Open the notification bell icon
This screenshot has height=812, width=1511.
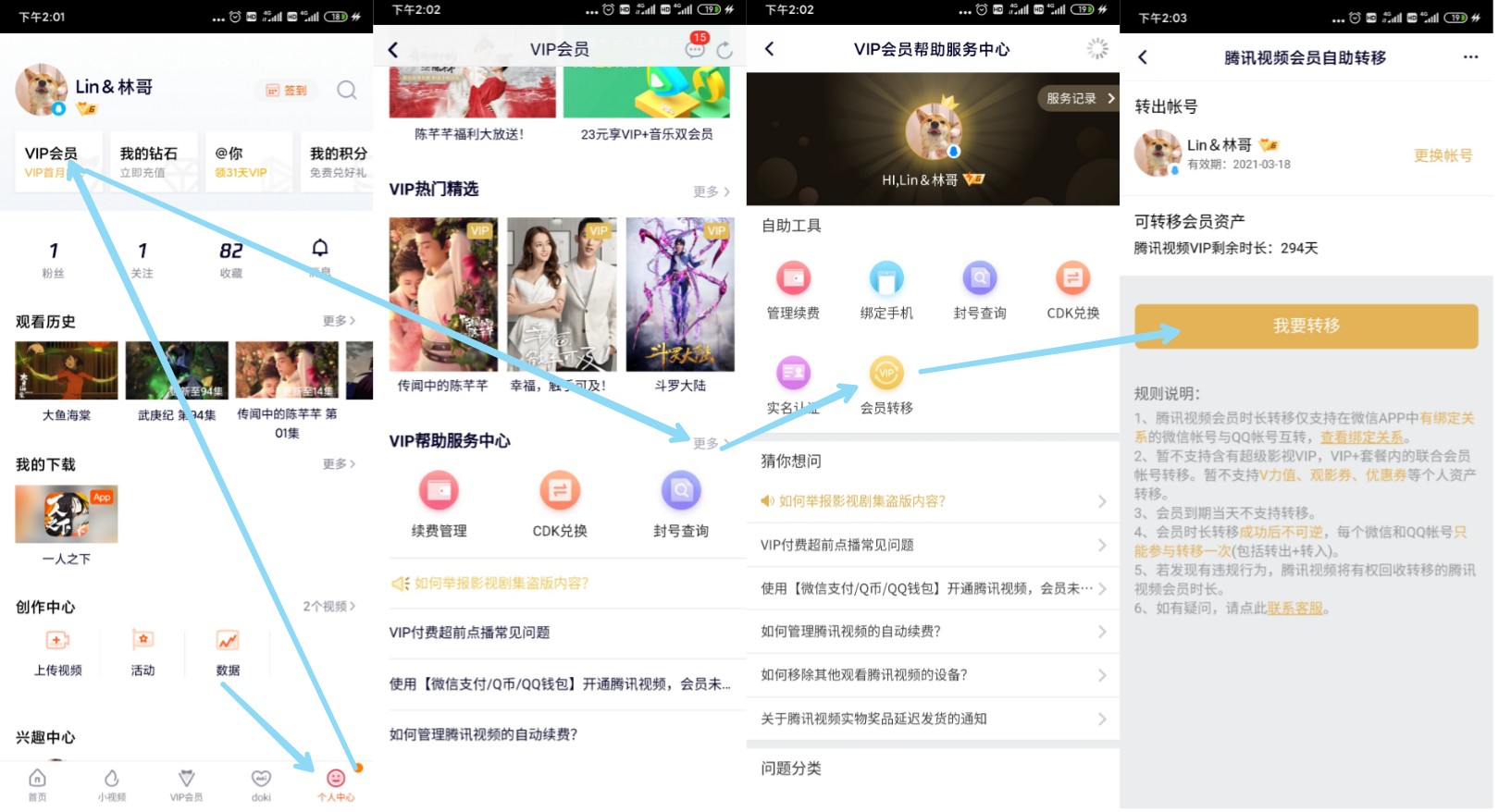point(320,248)
